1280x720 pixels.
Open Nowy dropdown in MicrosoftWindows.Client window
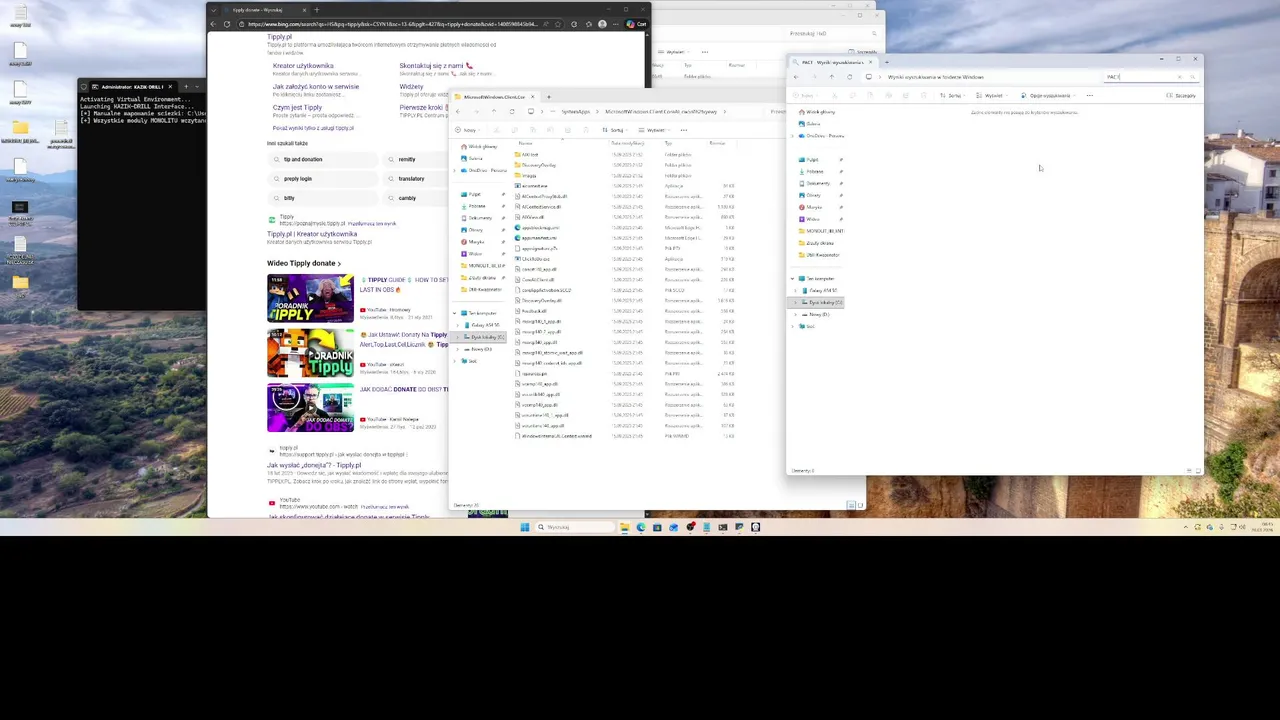pyautogui.click(x=469, y=130)
